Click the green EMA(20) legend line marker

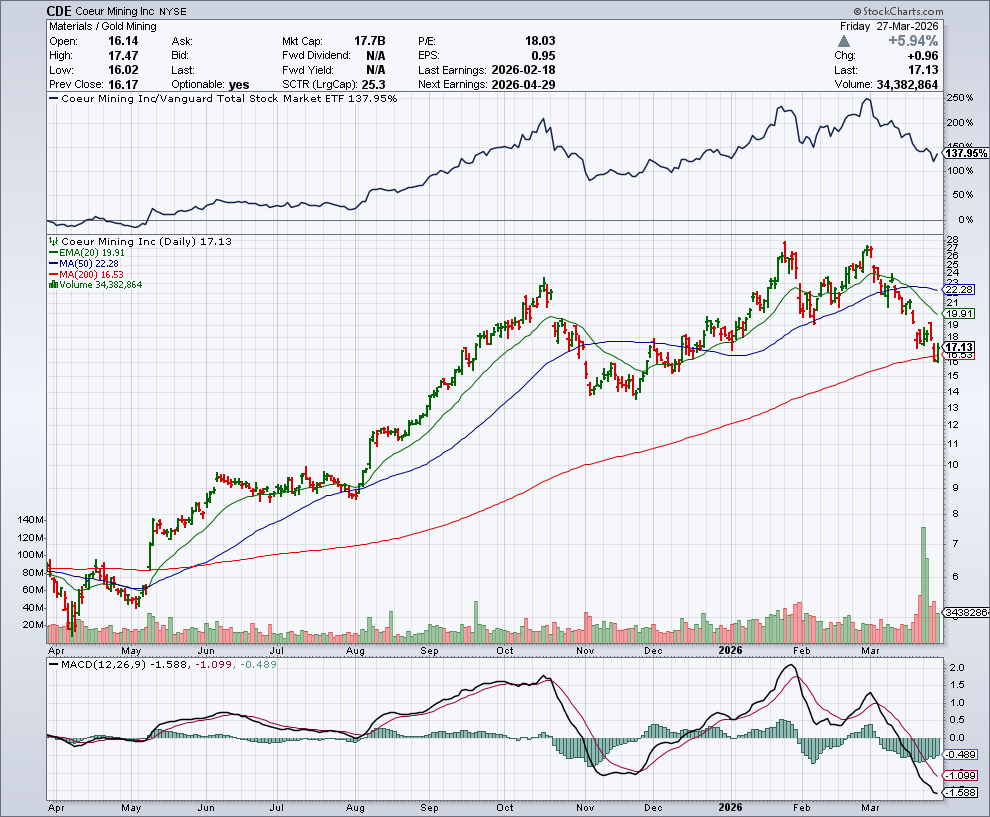(x=54, y=253)
